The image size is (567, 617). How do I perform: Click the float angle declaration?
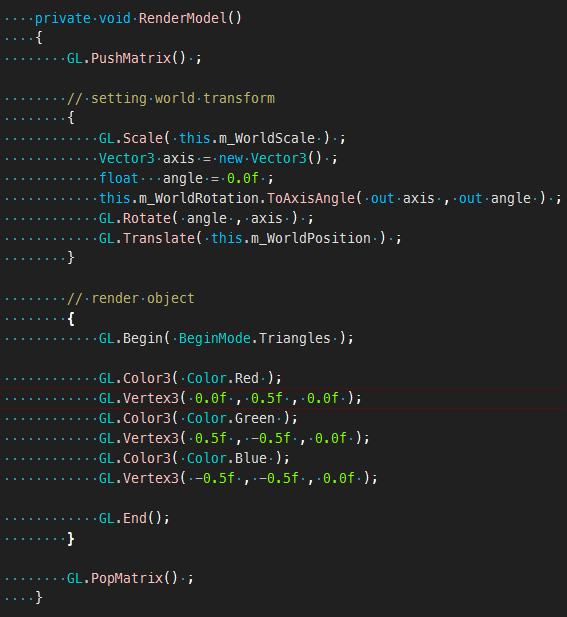pos(186,178)
